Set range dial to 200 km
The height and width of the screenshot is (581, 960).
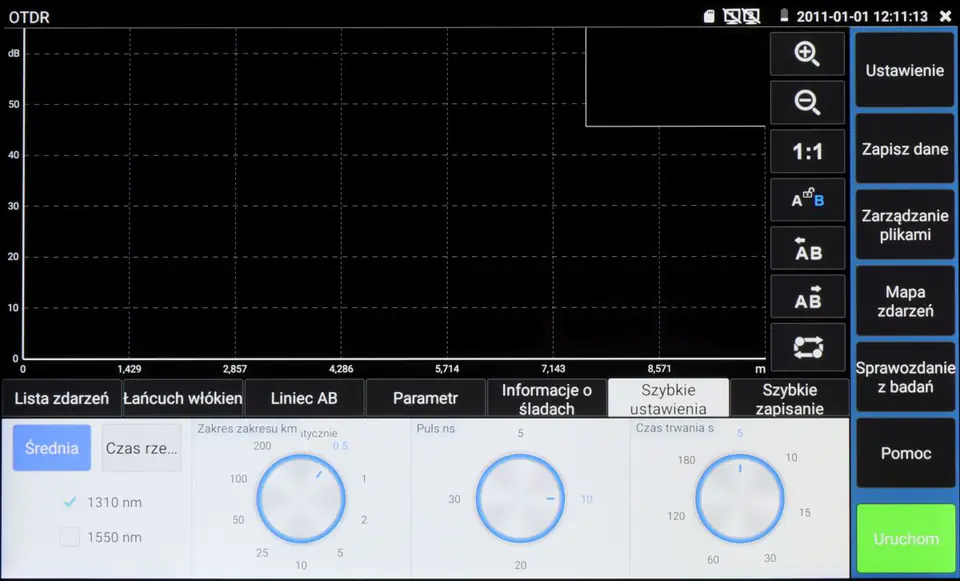(x=262, y=446)
